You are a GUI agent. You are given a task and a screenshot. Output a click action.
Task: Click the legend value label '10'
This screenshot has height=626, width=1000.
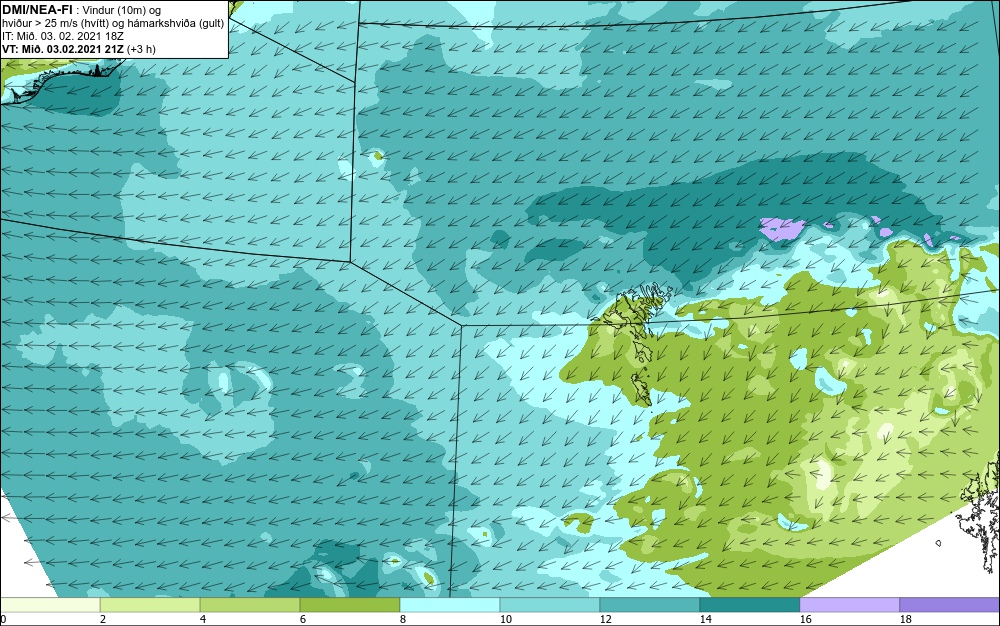(x=506, y=619)
